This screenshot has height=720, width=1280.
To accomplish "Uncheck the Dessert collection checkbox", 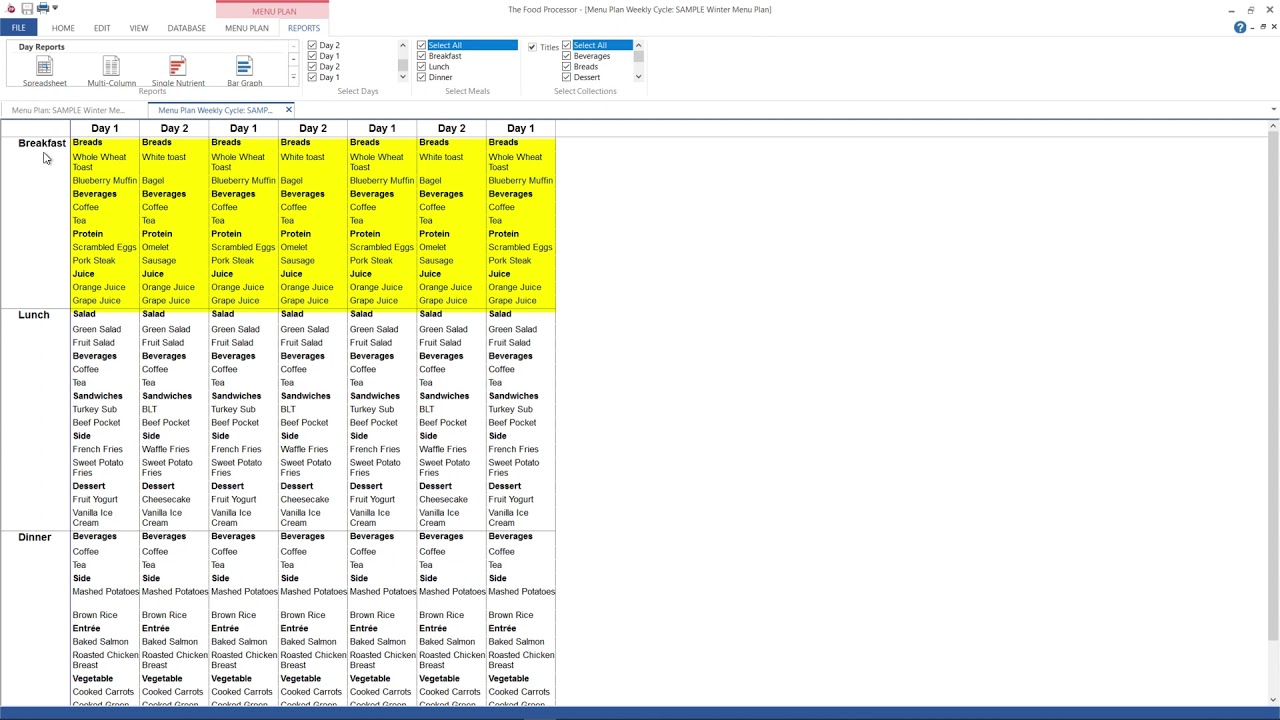I will 566,77.
